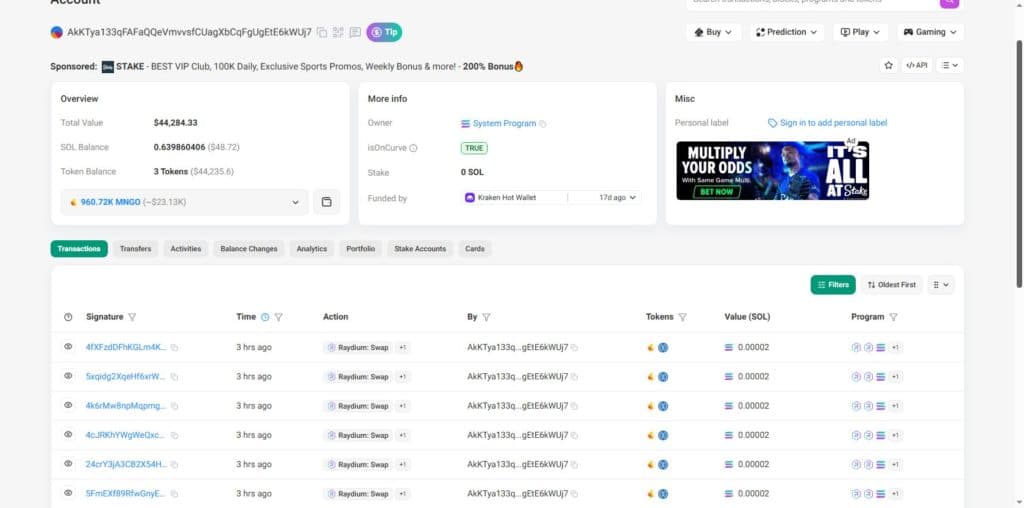Open the token wallet icon beside MNGO

pos(327,202)
